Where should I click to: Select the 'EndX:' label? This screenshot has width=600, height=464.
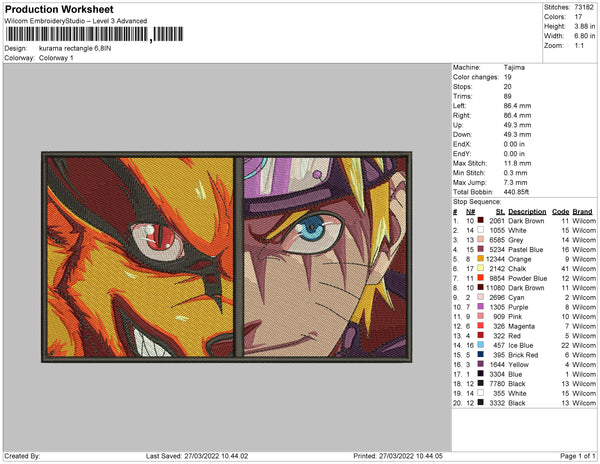coord(462,144)
